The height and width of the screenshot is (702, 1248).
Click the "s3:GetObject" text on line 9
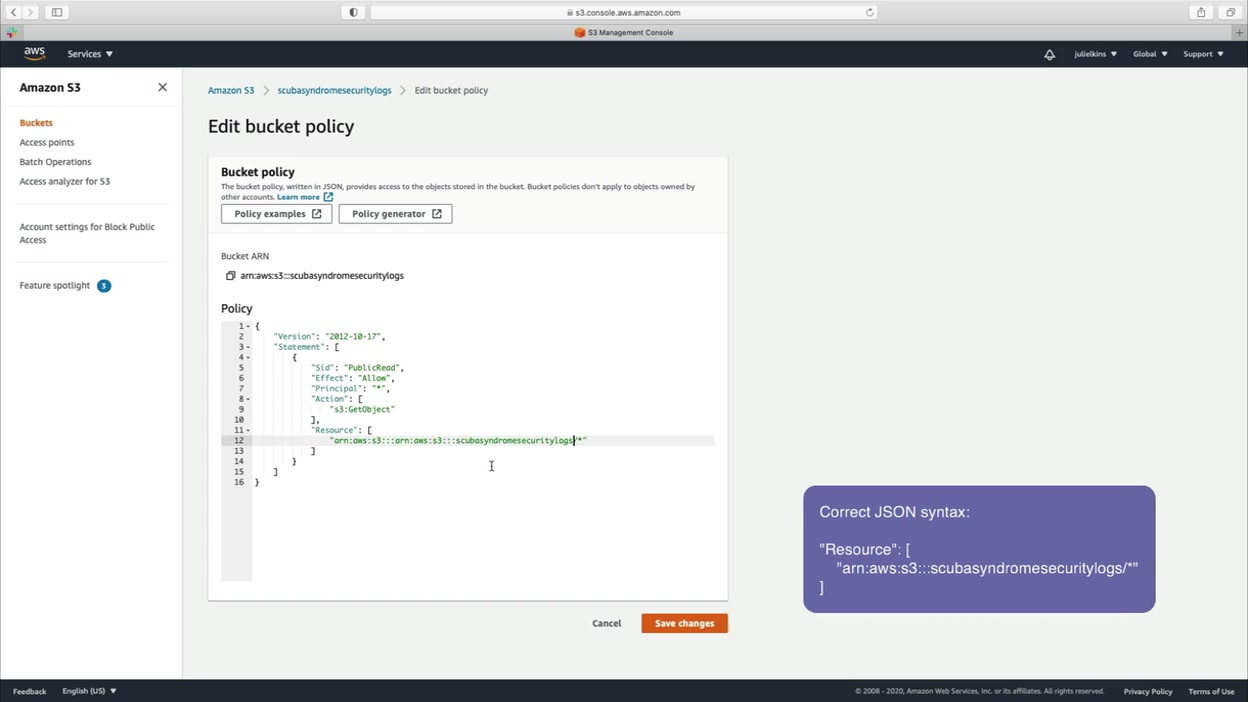click(362, 409)
